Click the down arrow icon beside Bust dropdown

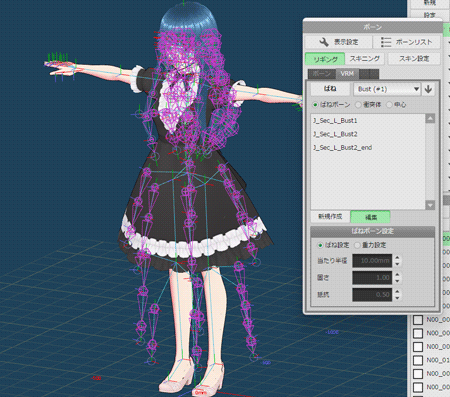tap(428, 89)
